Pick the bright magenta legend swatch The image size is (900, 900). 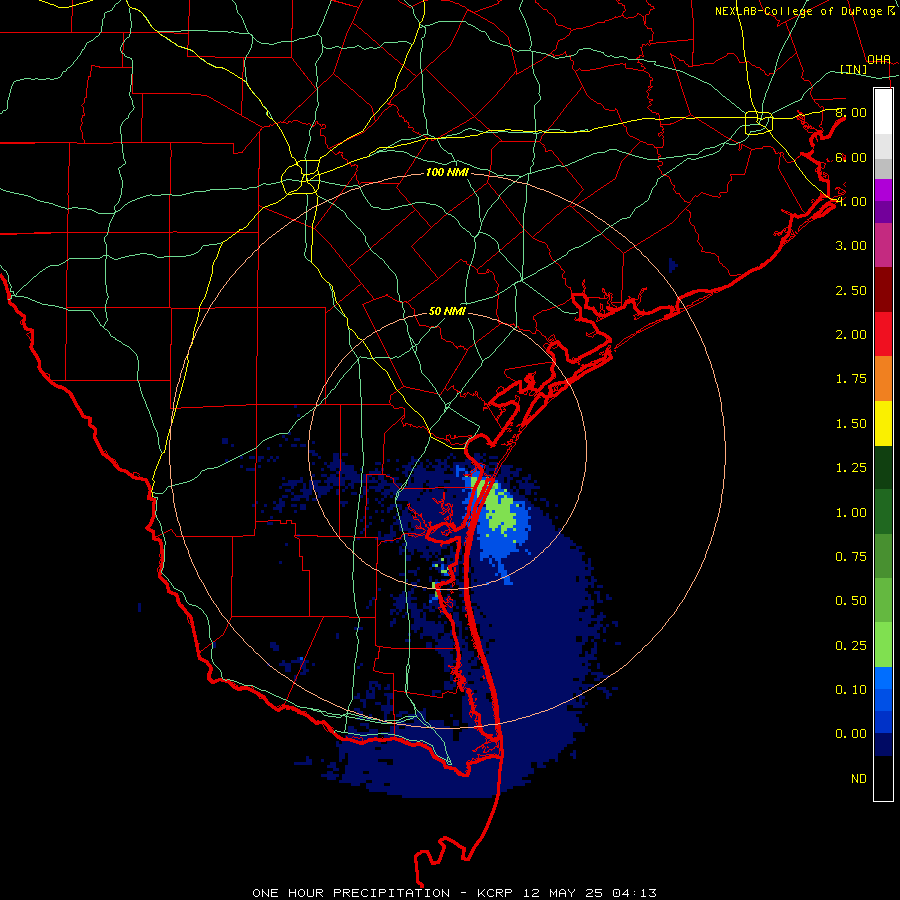[883, 190]
